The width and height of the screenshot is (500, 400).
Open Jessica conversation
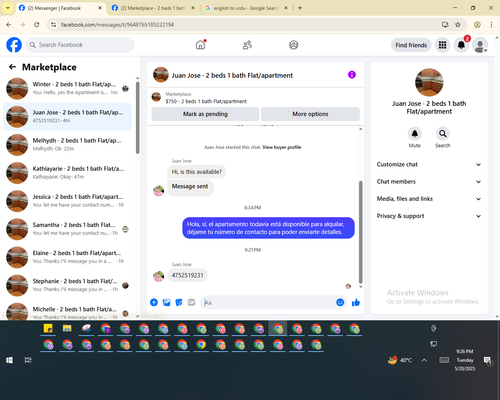coord(67,201)
